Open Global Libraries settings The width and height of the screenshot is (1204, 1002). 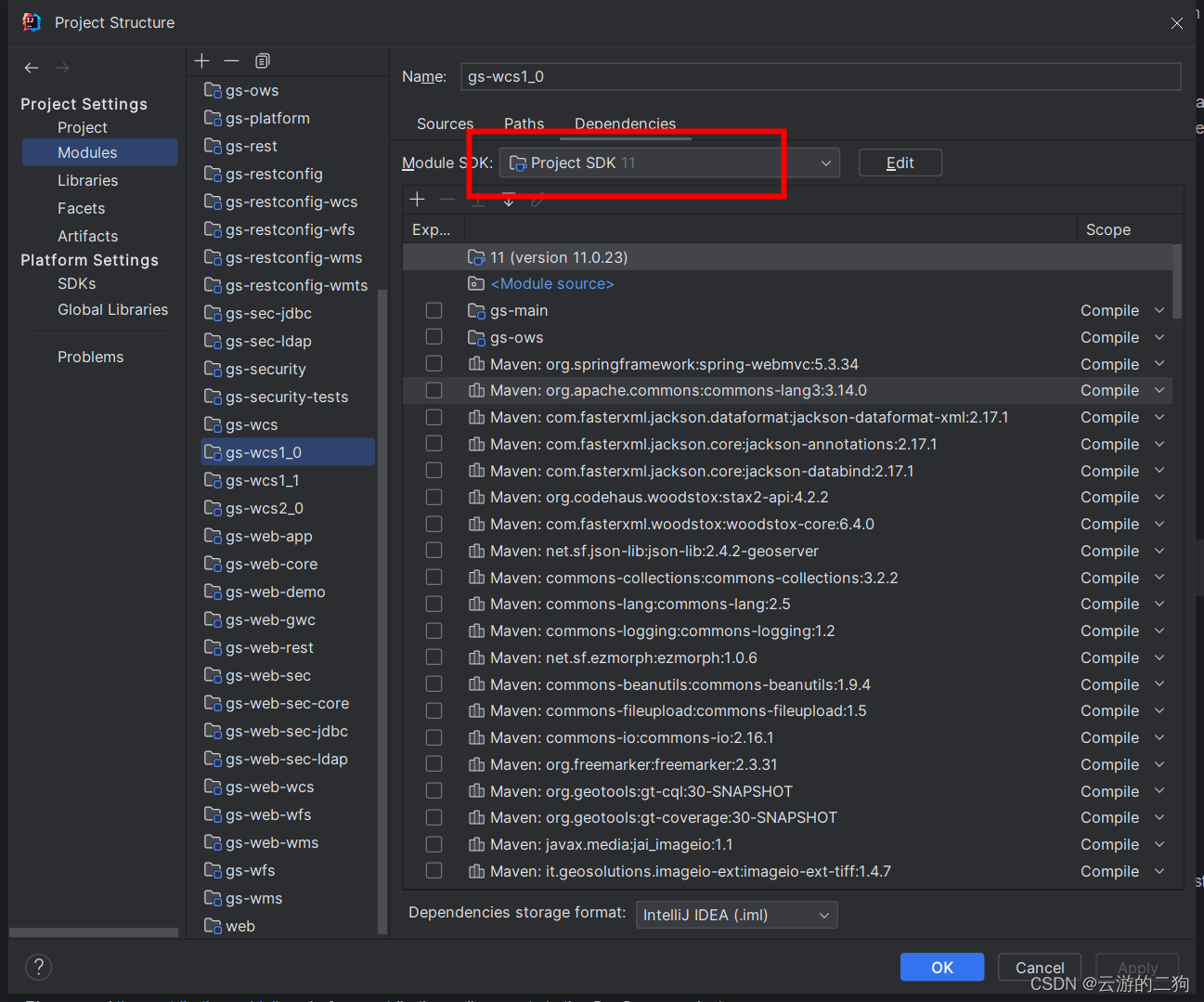click(113, 309)
